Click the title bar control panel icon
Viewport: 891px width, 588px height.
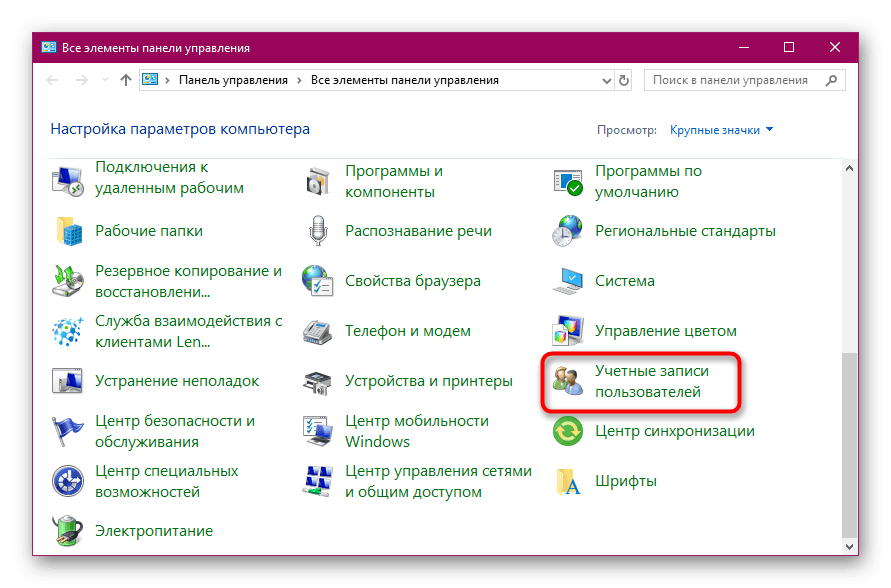tap(49, 48)
